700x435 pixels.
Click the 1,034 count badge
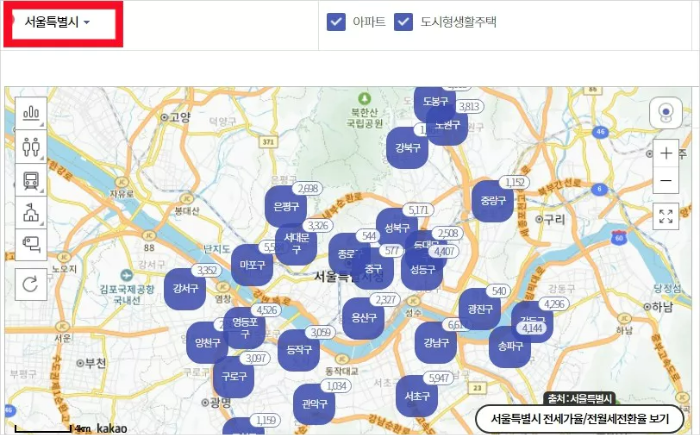336,385
